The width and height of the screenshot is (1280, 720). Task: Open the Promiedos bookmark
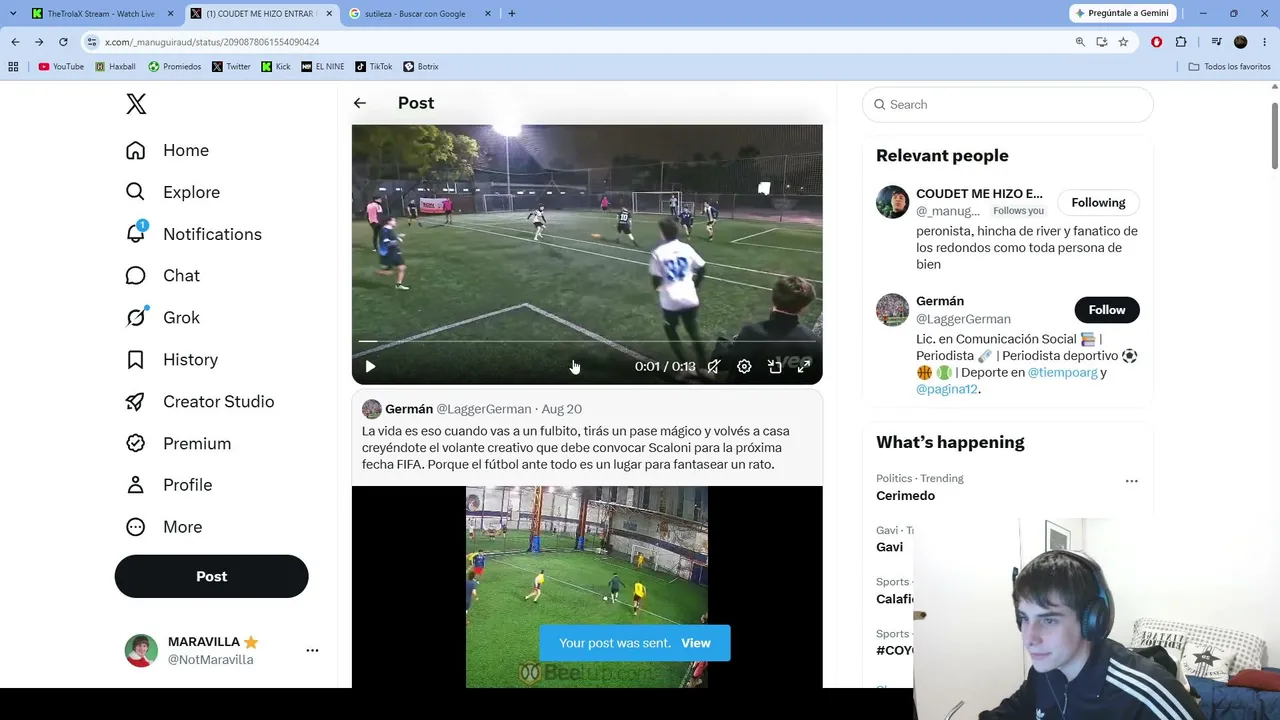[x=175, y=67]
